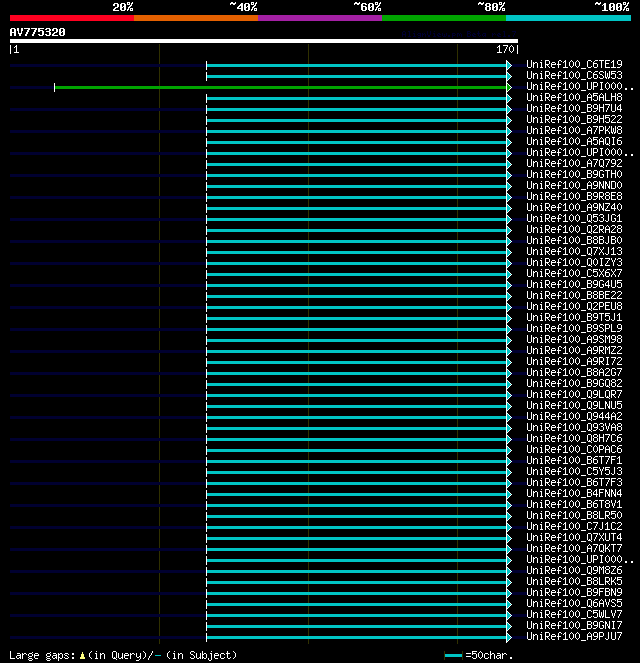Select the UniRef100_Q7XJ13 label
The width and height of the screenshot is (640, 663).
click(574, 251)
